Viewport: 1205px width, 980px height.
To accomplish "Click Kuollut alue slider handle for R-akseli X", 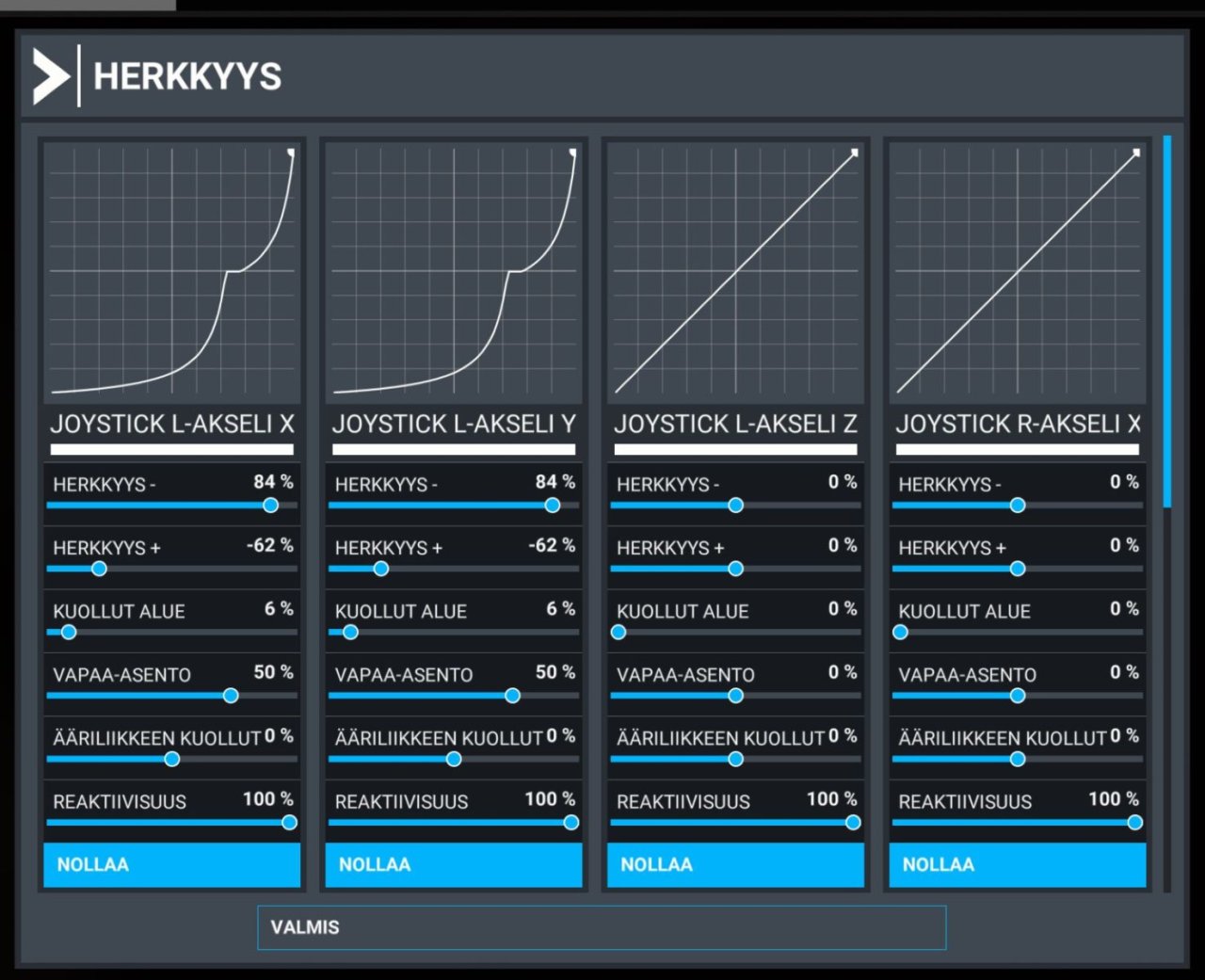I will click(x=901, y=633).
